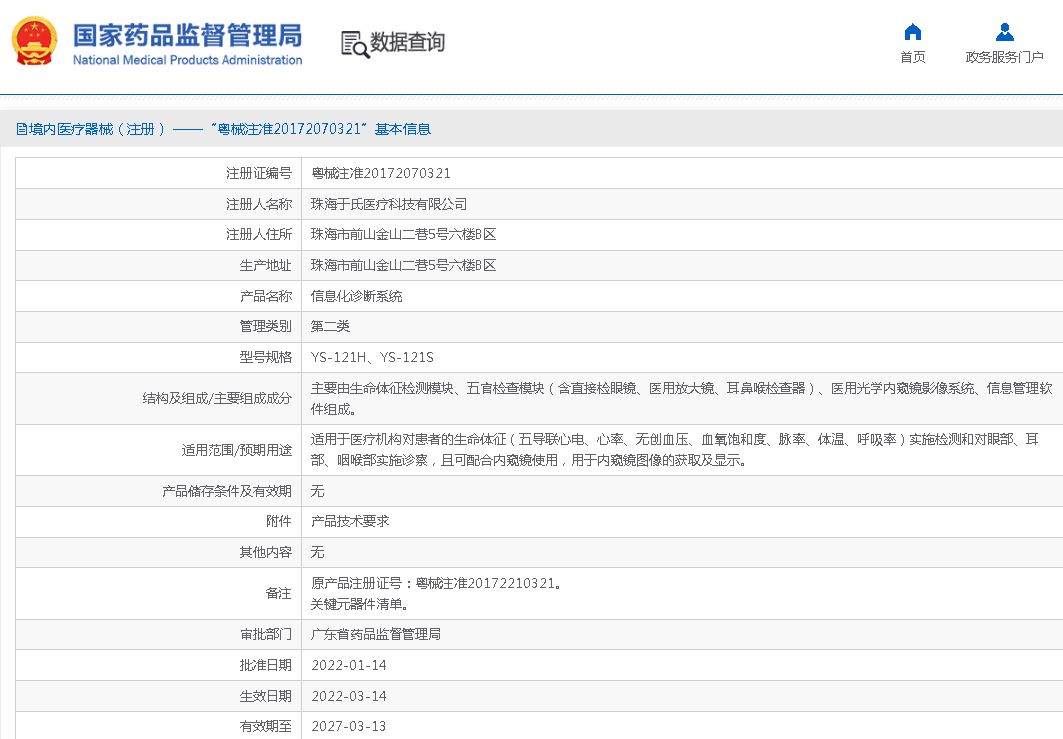Image resolution: width=1063 pixels, height=739 pixels.
Task: Click the home house icon
Action: [912, 32]
